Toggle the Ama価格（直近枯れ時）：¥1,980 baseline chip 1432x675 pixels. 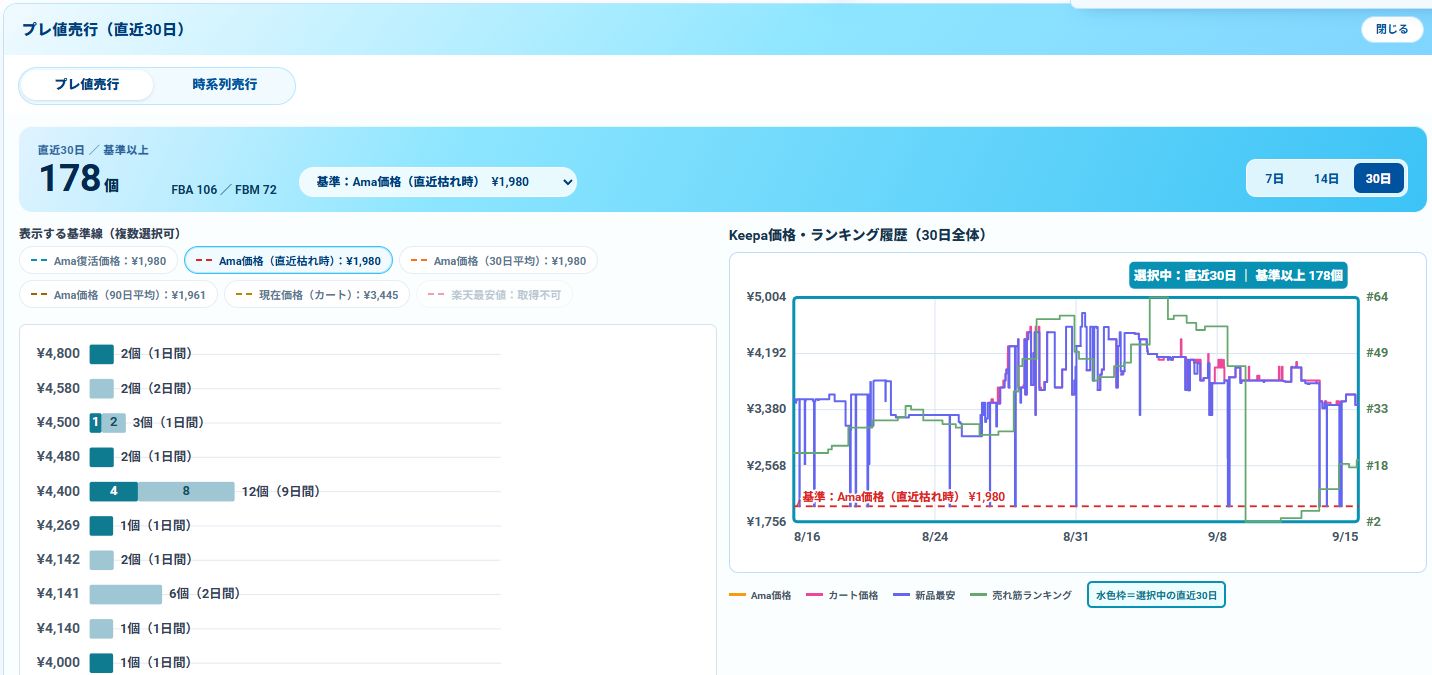click(289, 261)
